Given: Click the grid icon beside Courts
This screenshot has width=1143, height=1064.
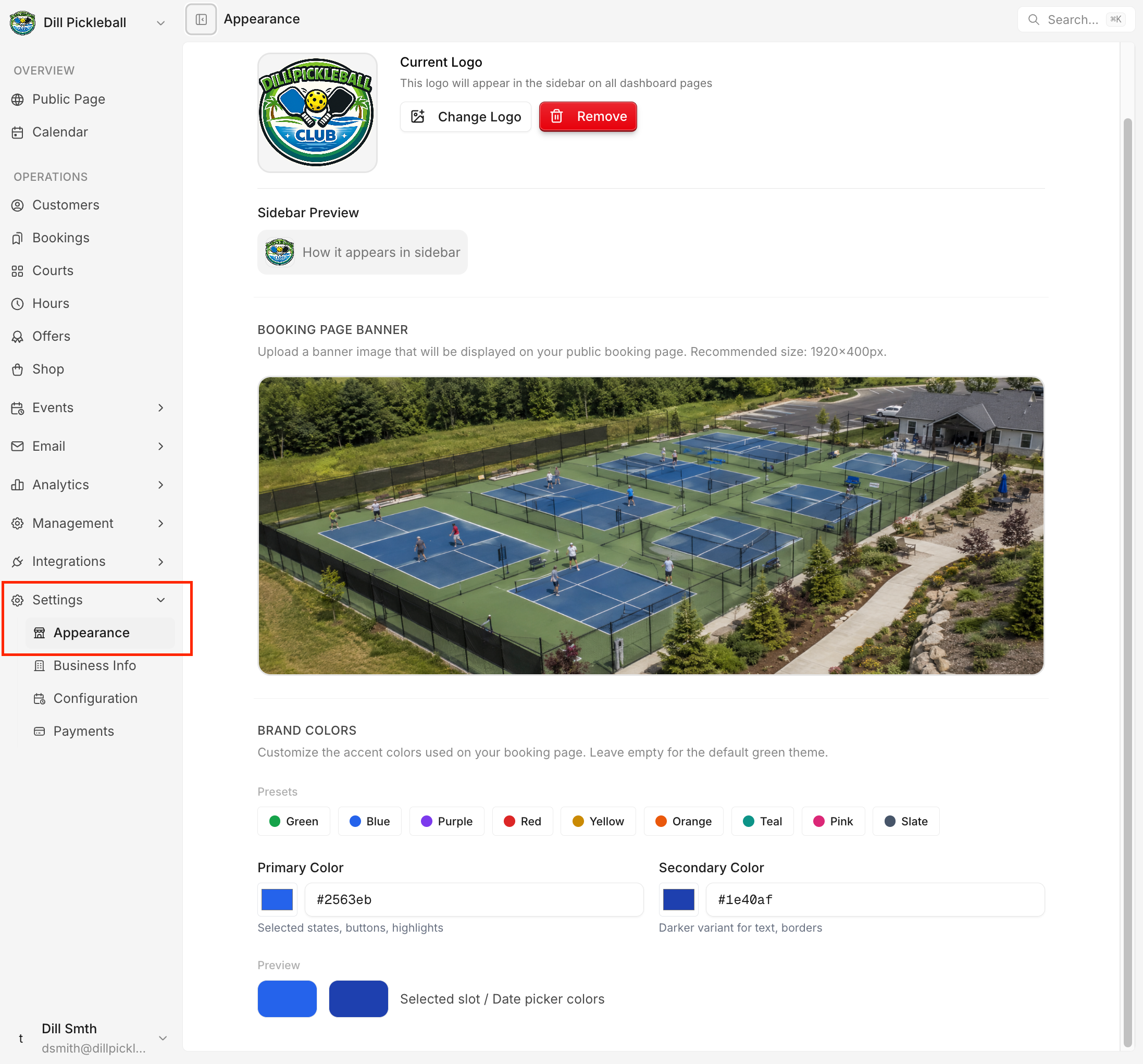Looking at the screenshot, I should click(18, 271).
